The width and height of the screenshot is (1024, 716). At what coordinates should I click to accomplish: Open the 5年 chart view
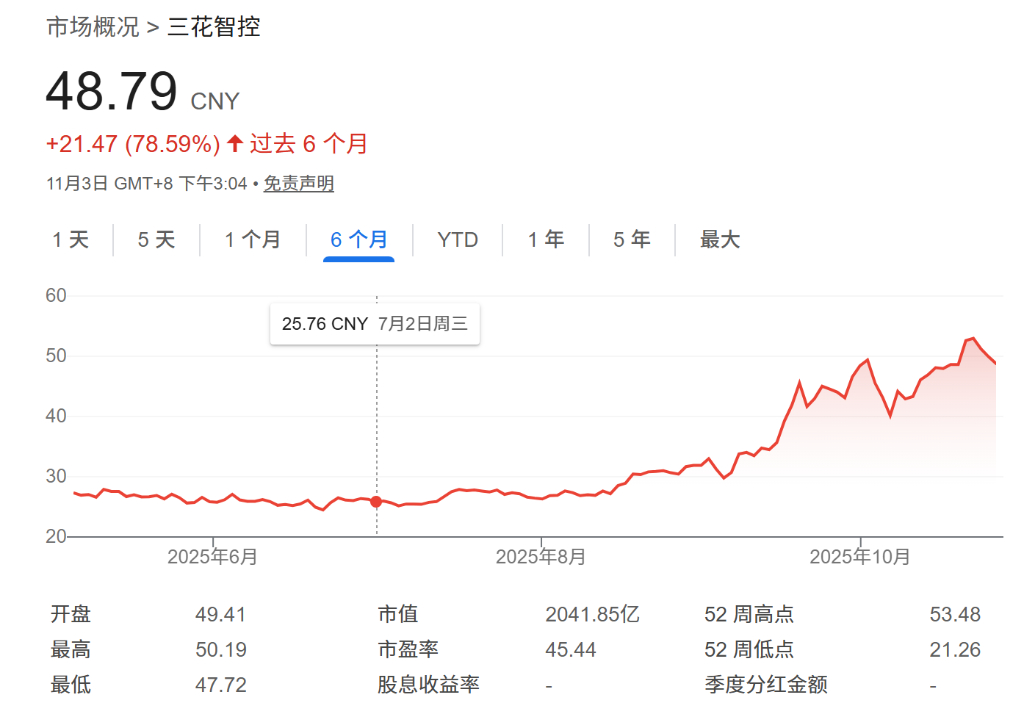(631, 239)
